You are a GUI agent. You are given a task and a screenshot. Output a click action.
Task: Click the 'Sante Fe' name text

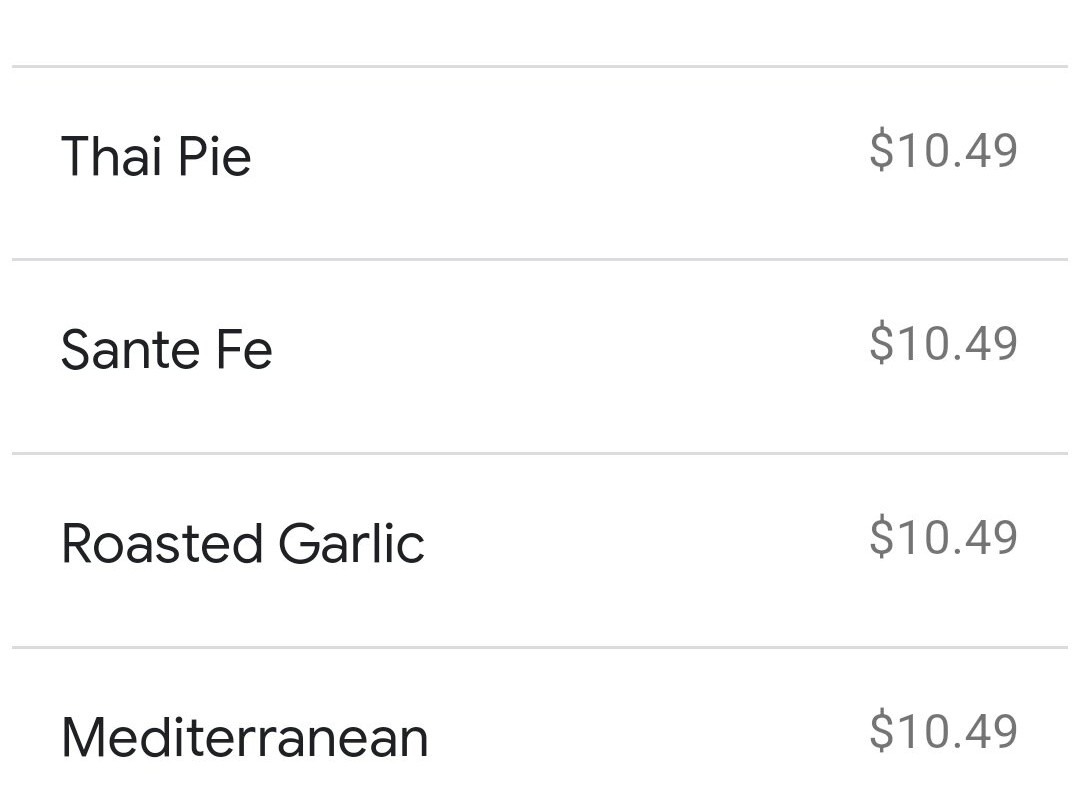pyautogui.click(x=166, y=351)
